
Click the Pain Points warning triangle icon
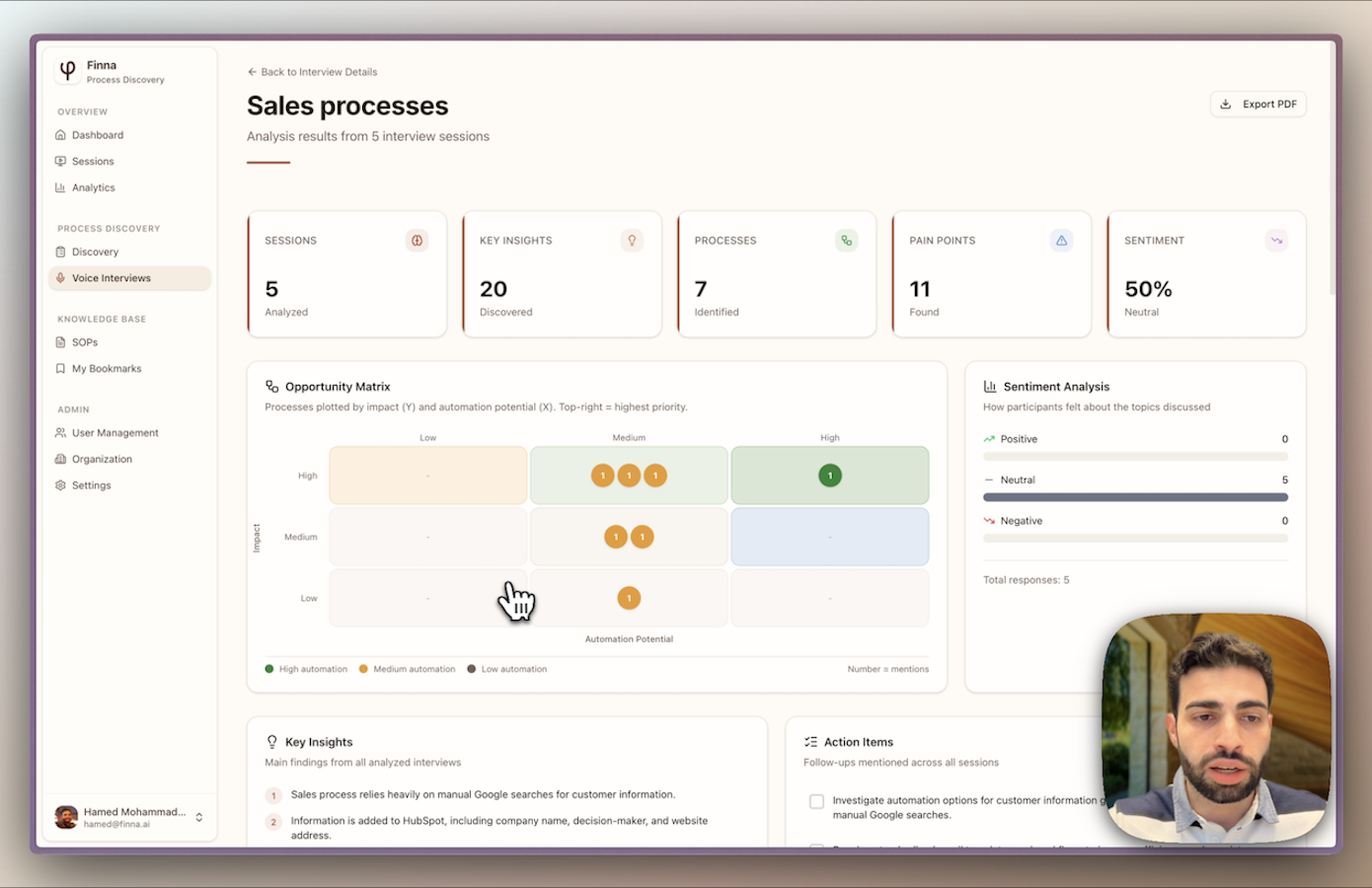pyautogui.click(x=1061, y=241)
